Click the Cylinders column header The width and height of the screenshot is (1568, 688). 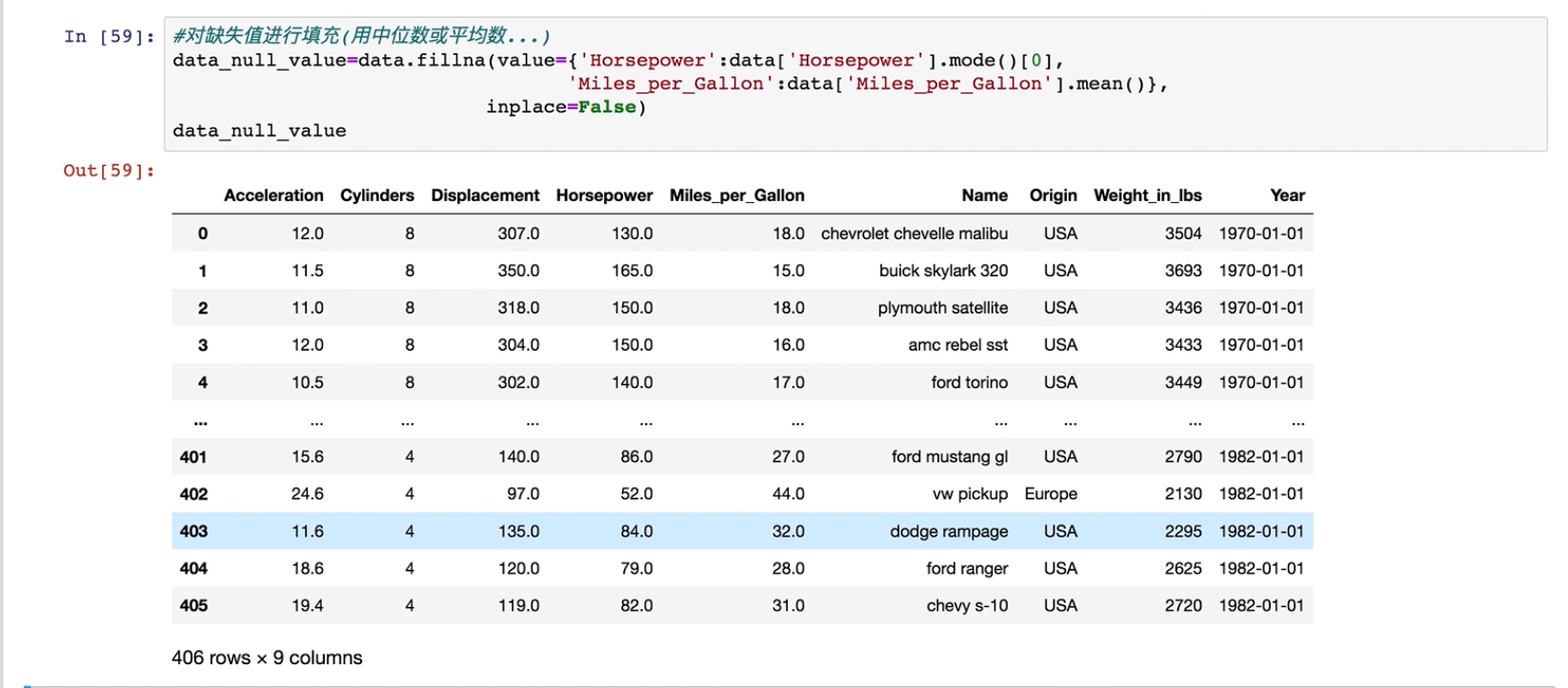point(377,195)
